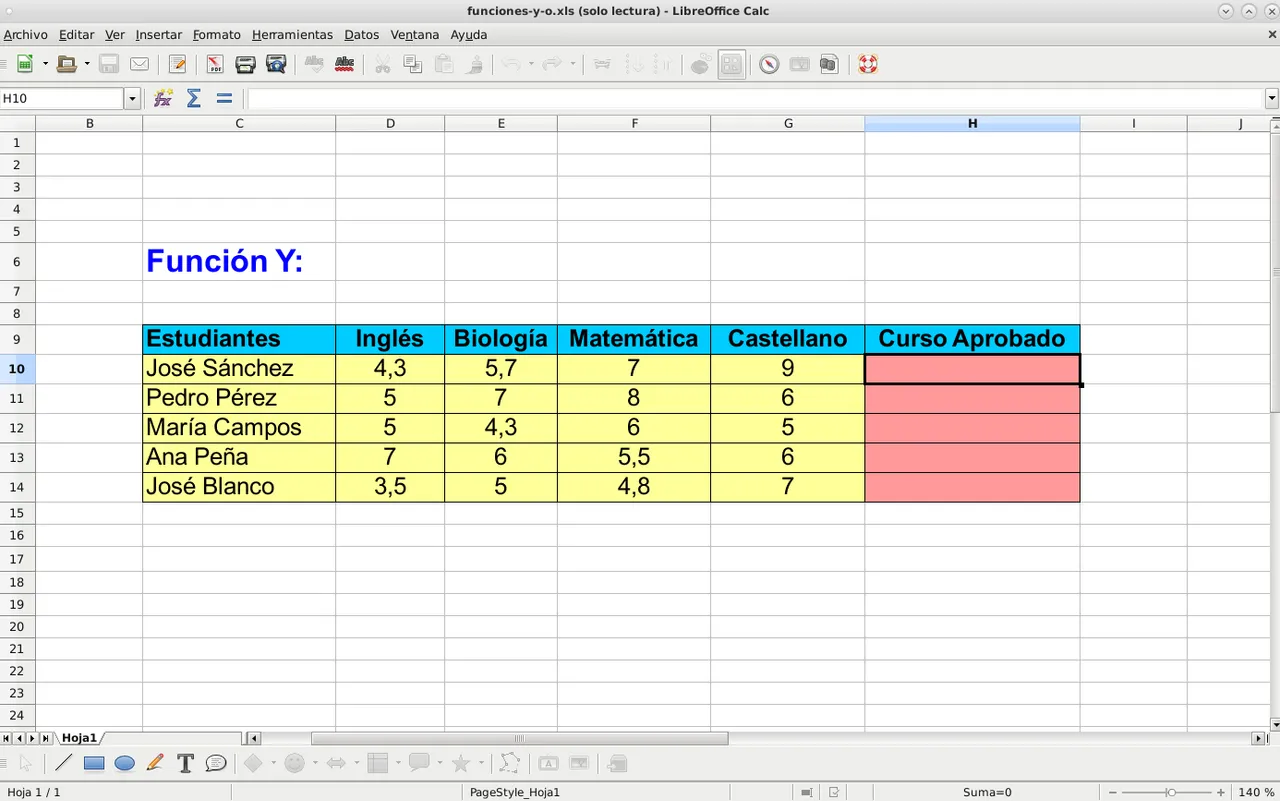Open the Name Box dropdown arrow

tap(132, 98)
